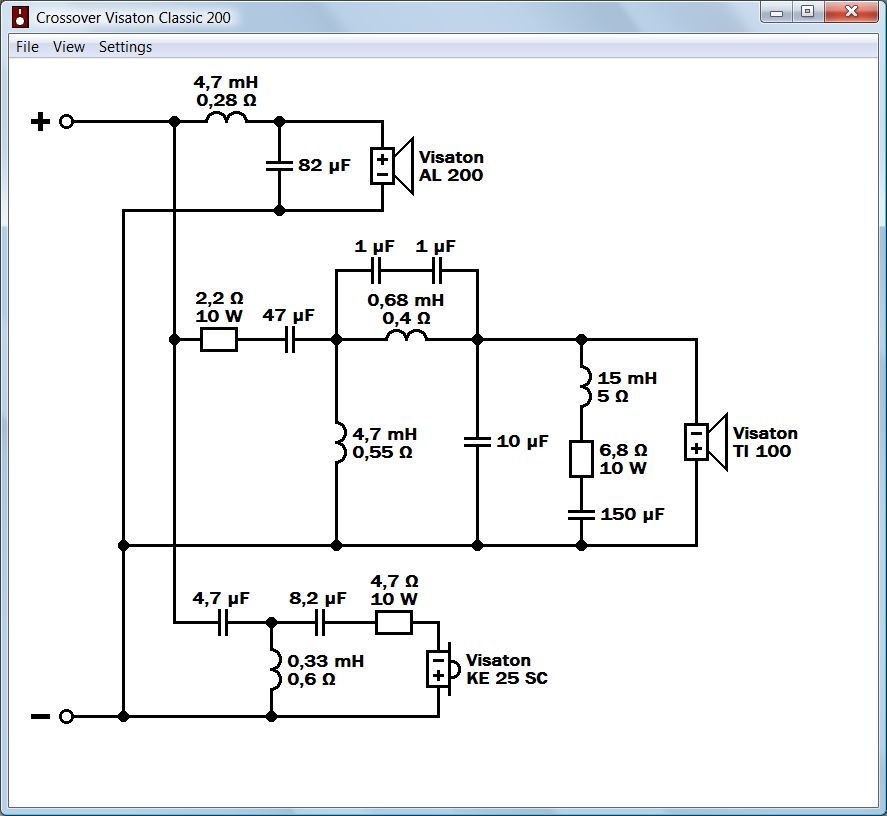Select the 0,33 mH inductor symbol

point(276,669)
